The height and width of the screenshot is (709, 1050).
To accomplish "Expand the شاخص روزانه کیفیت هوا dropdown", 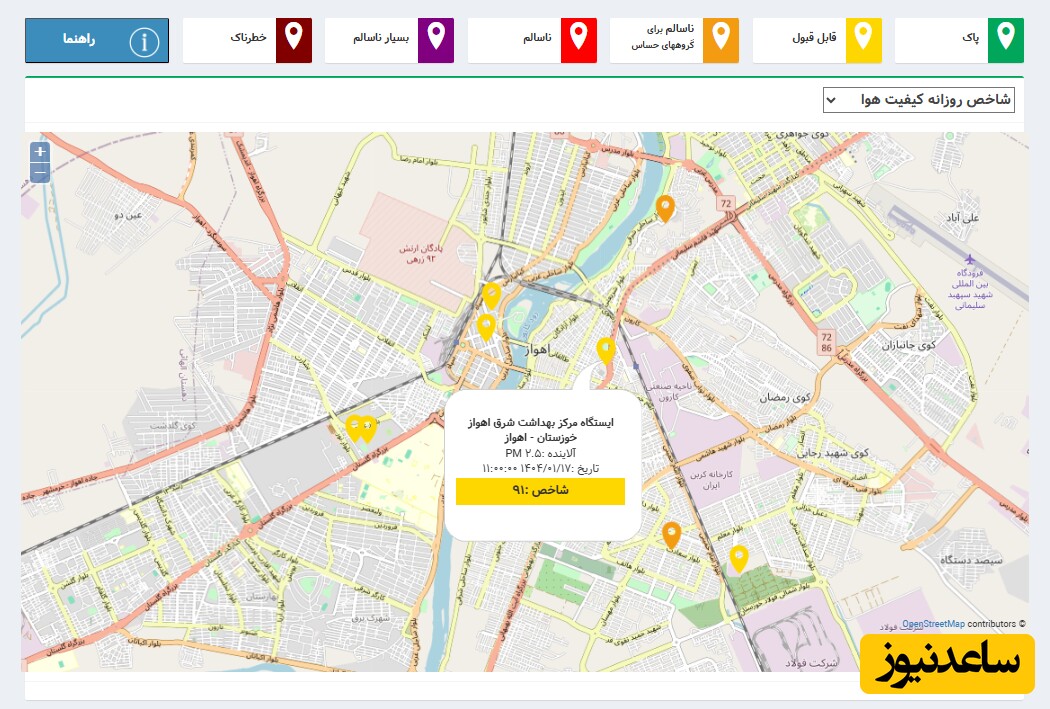I will [x=918, y=100].
